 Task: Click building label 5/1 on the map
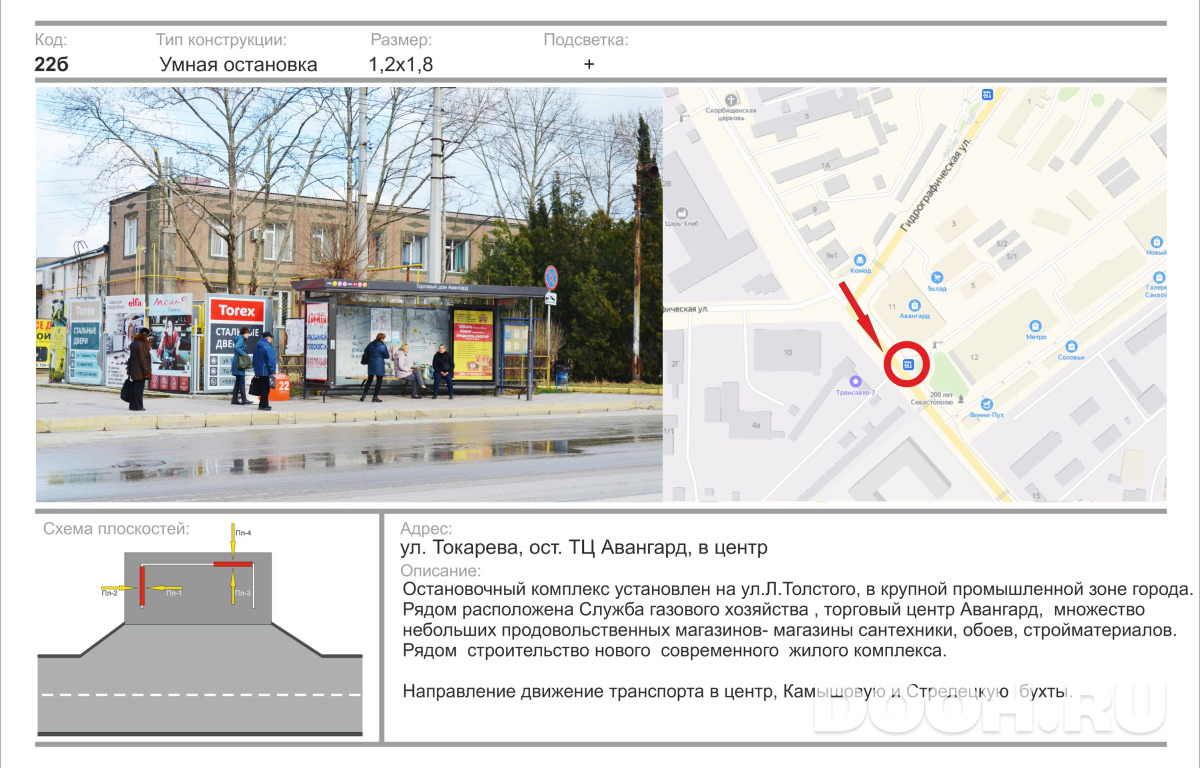[1011, 258]
